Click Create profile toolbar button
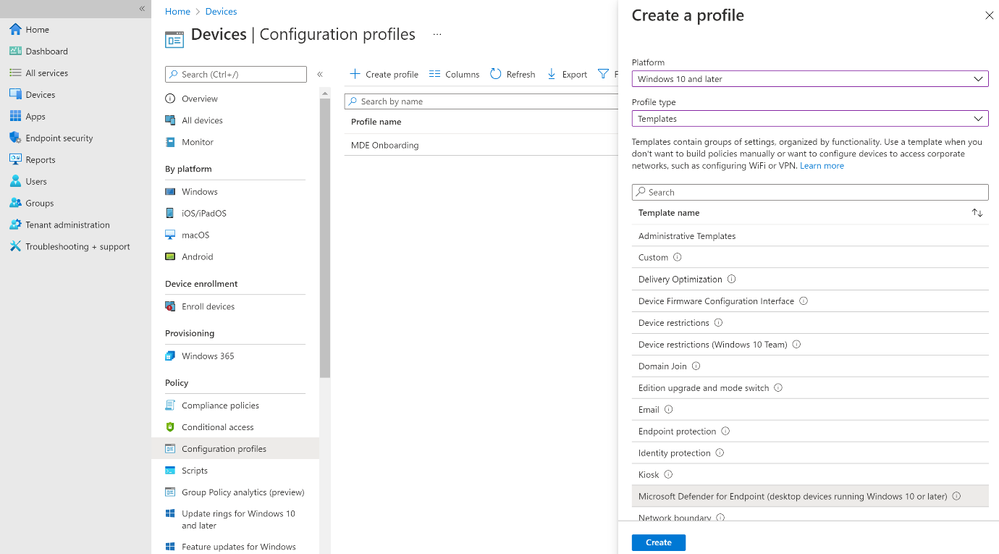This screenshot has width=999, height=554. coord(384,75)
